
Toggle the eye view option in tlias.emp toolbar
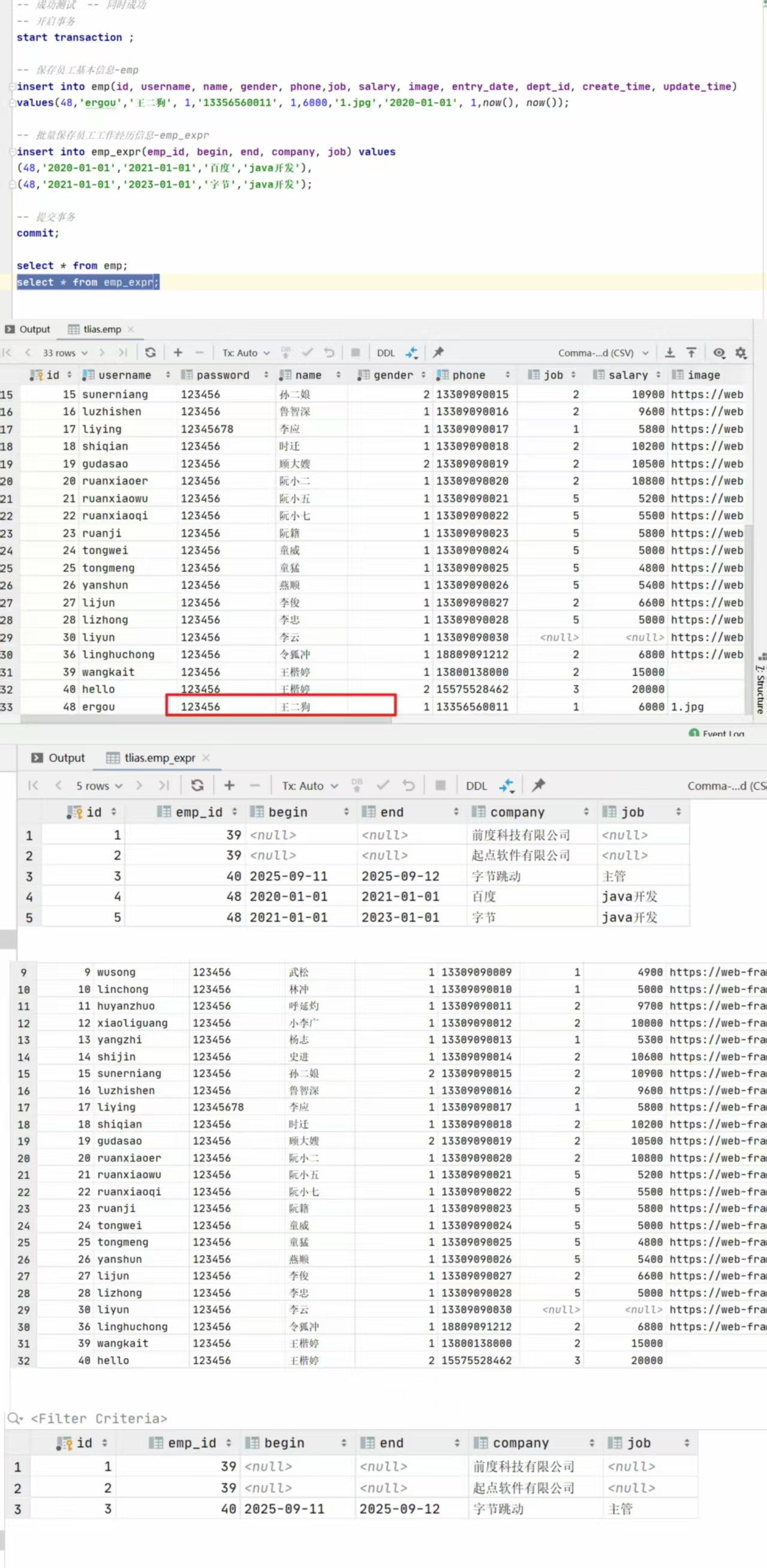(x=719, y=352)
